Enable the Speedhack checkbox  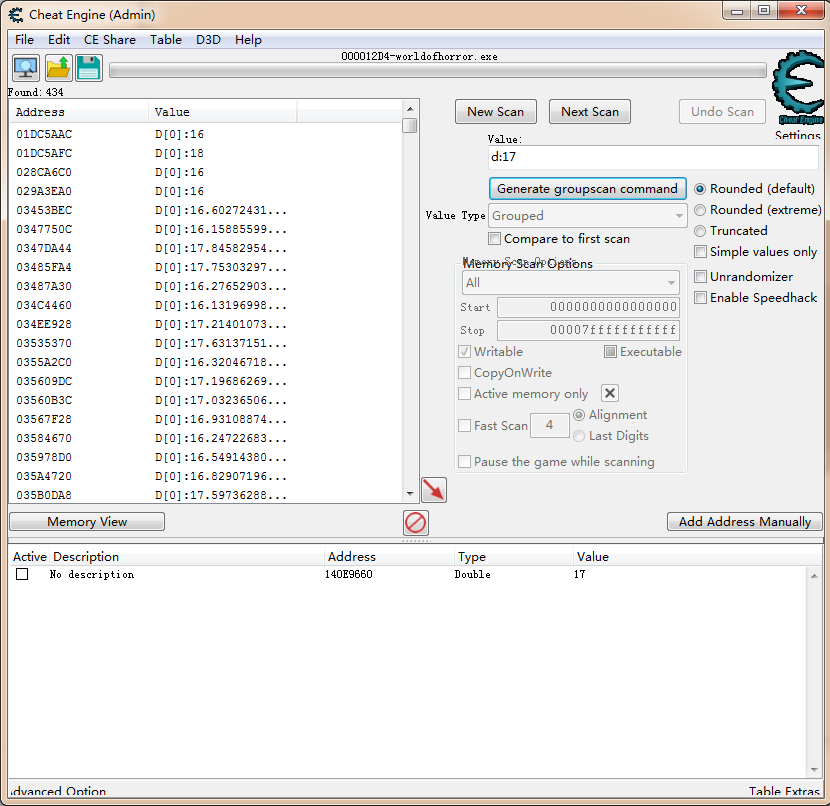[701, 298]
